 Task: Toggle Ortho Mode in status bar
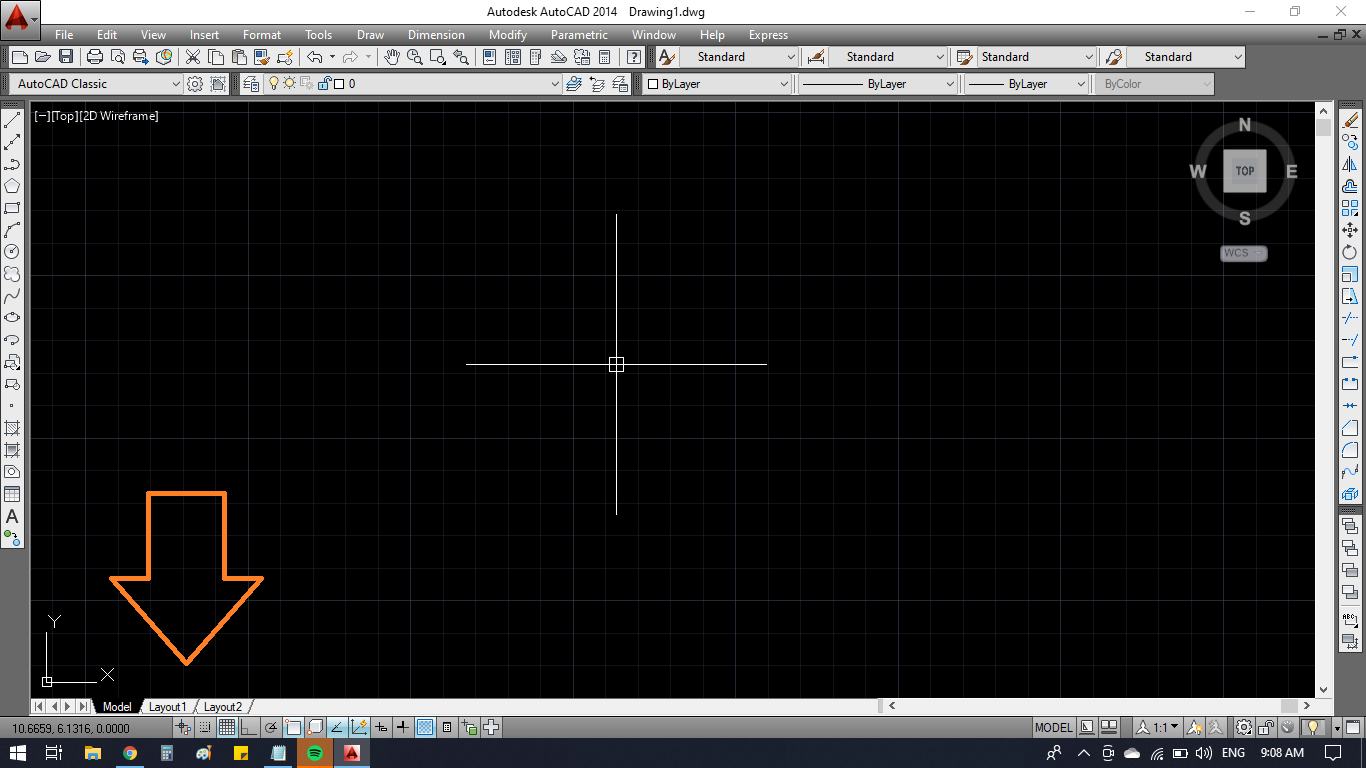coord(249,727)
